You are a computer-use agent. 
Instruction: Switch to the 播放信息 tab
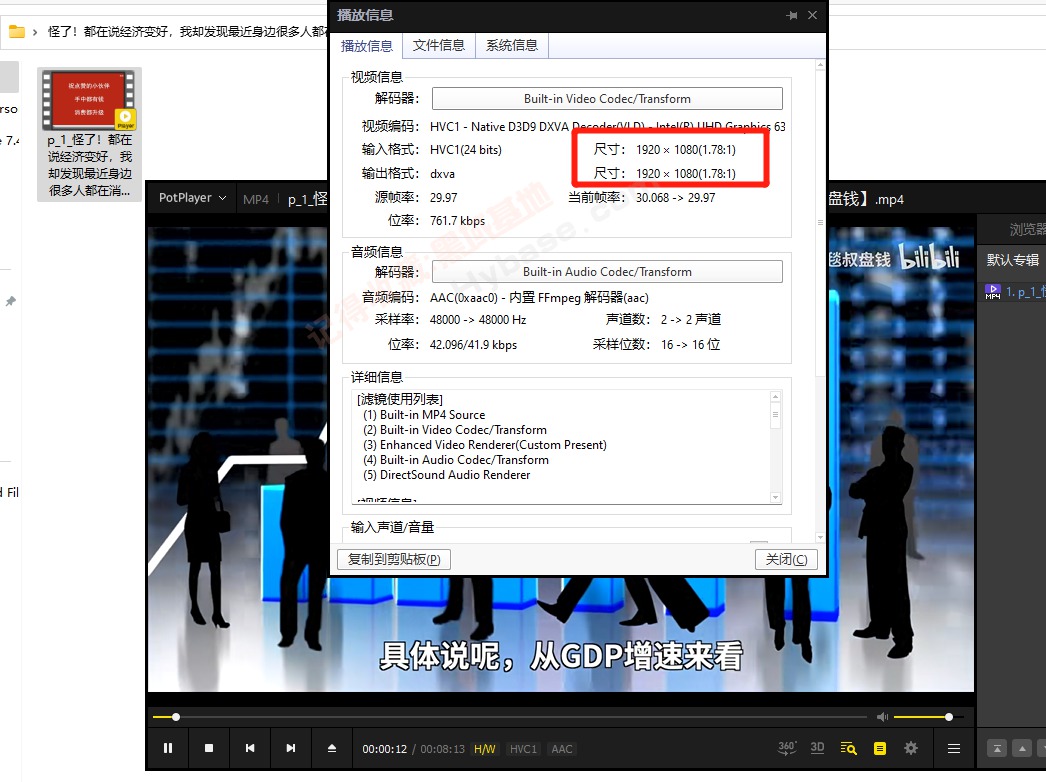366,46
